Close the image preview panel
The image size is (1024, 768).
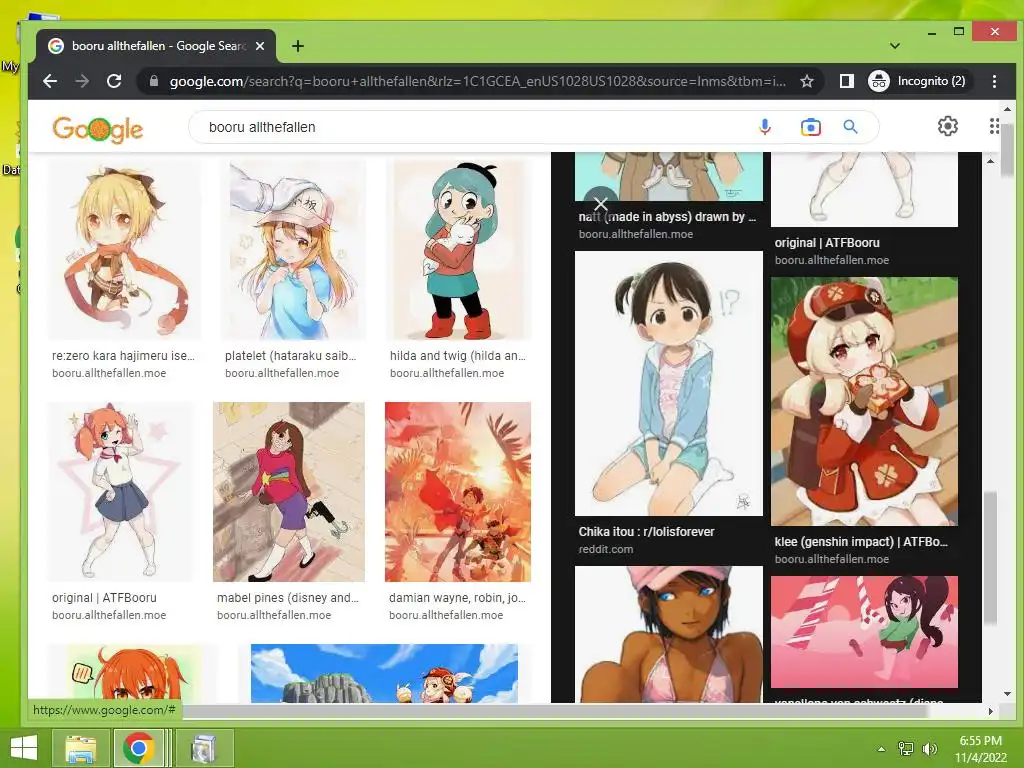pyautogui.click(x=601, y=204)
